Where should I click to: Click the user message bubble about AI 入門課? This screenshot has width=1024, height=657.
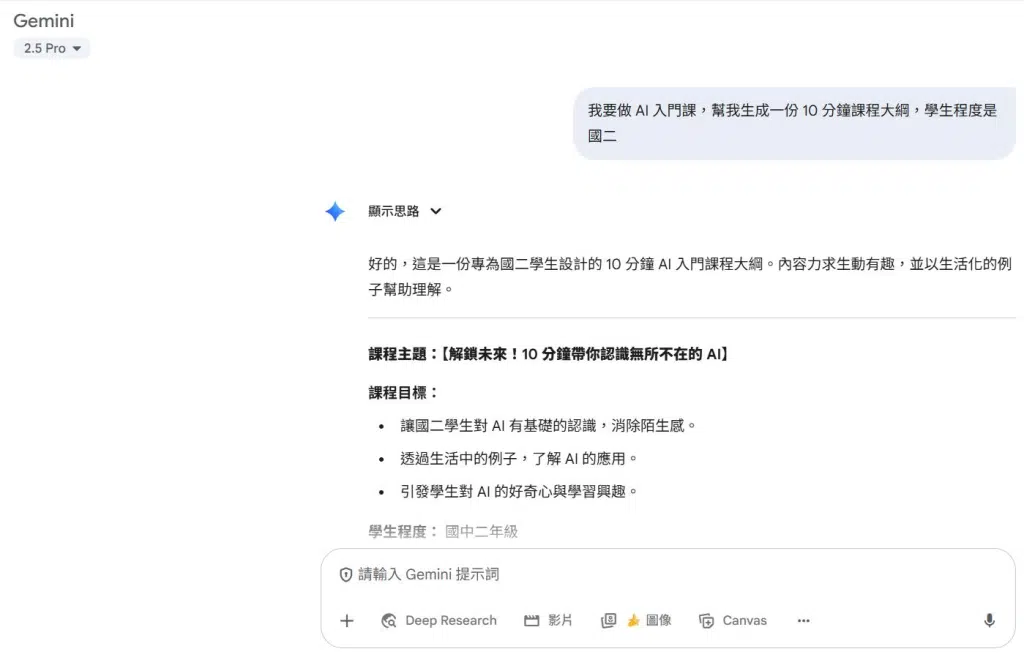(x=794, y=123)
